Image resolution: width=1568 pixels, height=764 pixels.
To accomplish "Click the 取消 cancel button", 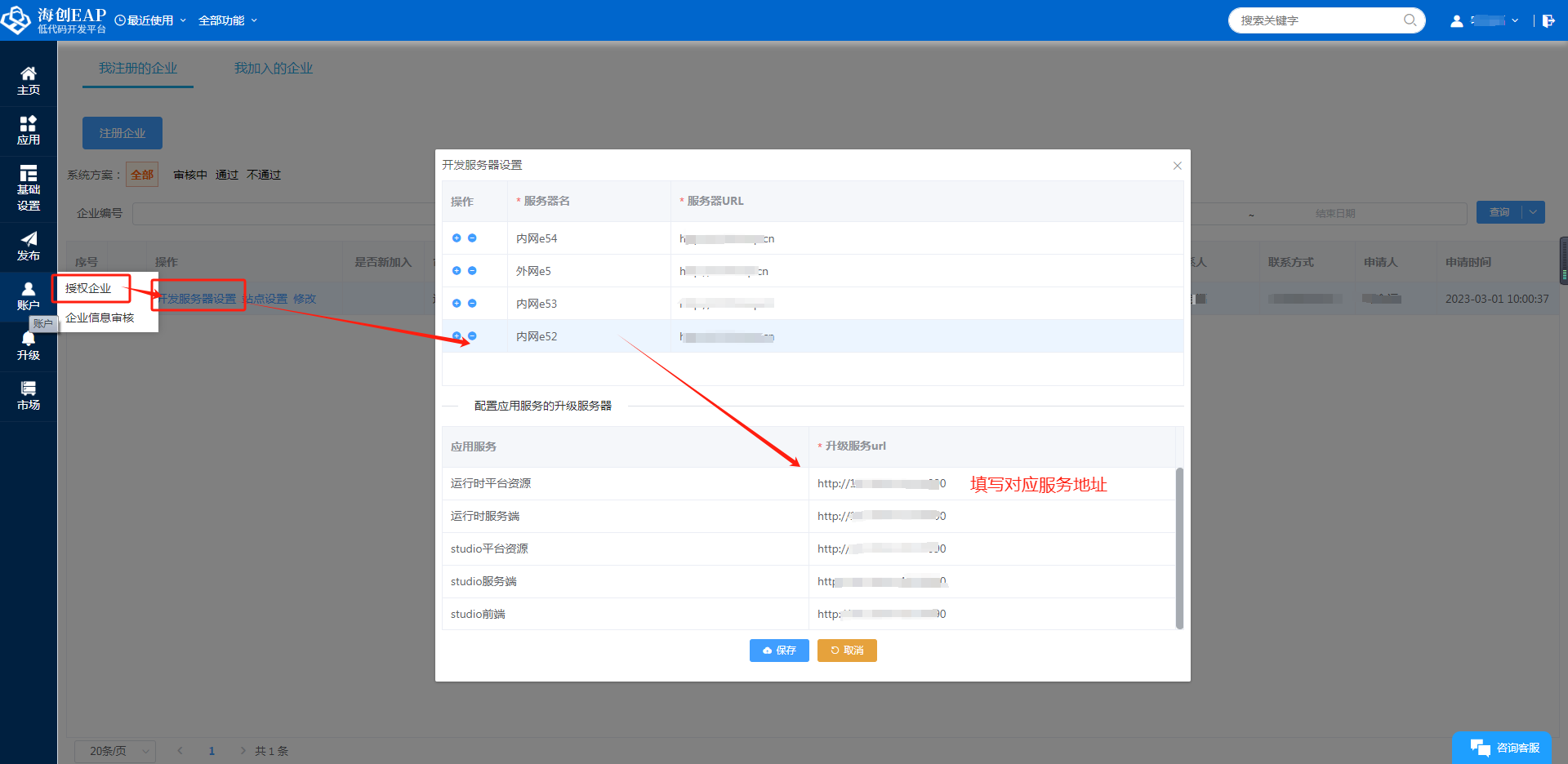I will [x=847, y=651].
